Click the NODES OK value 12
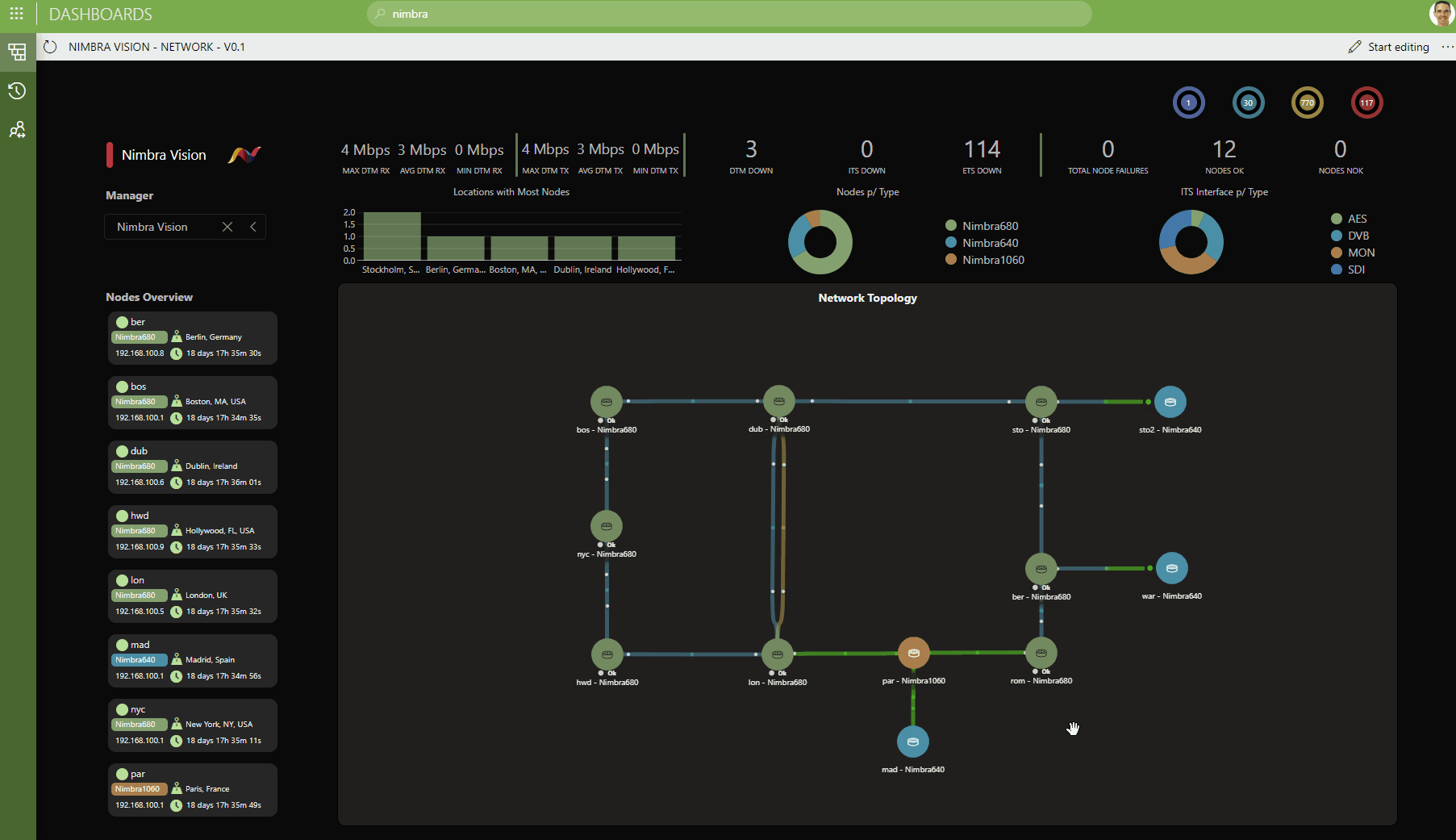The image size is (1456, 840). [1224, 149]
